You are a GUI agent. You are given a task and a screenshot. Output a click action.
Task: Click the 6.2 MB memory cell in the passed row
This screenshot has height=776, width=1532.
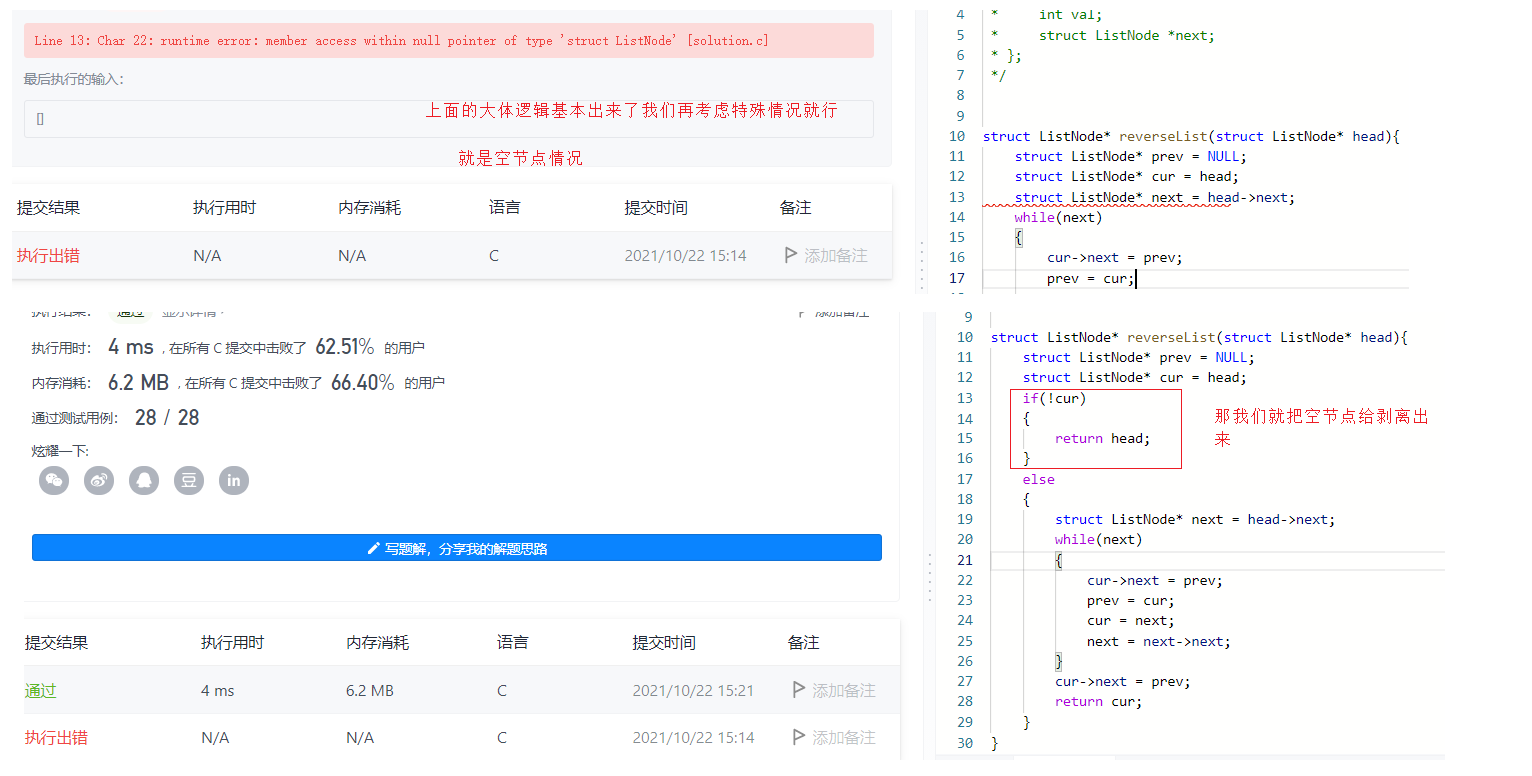coord(370,690)
